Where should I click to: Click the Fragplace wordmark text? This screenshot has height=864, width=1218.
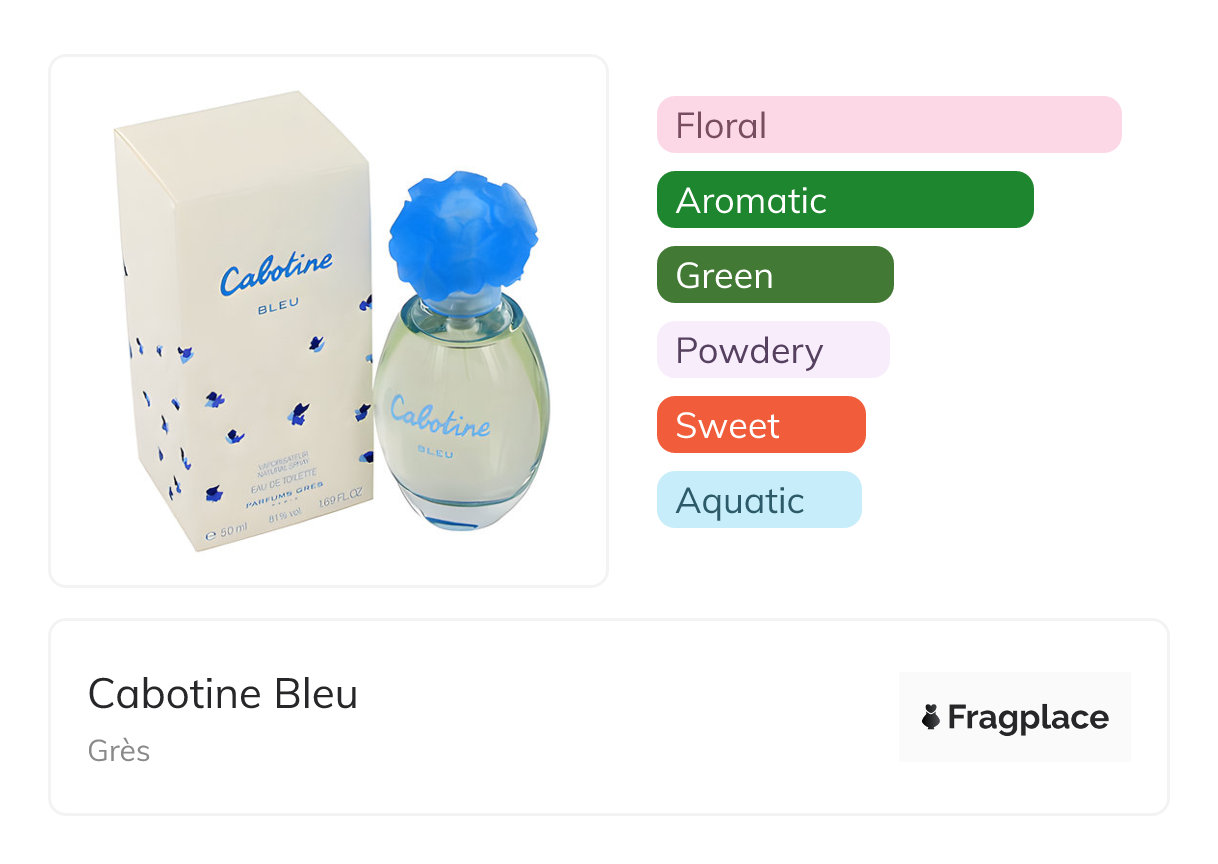[x=1028, y=718]
